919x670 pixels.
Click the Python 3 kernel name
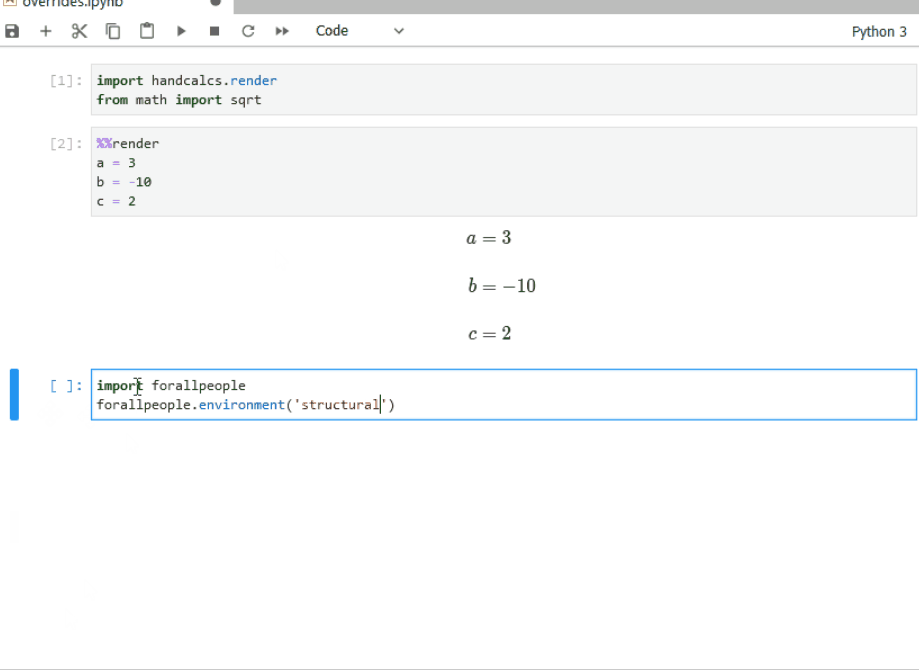click(x=879, y=32)
